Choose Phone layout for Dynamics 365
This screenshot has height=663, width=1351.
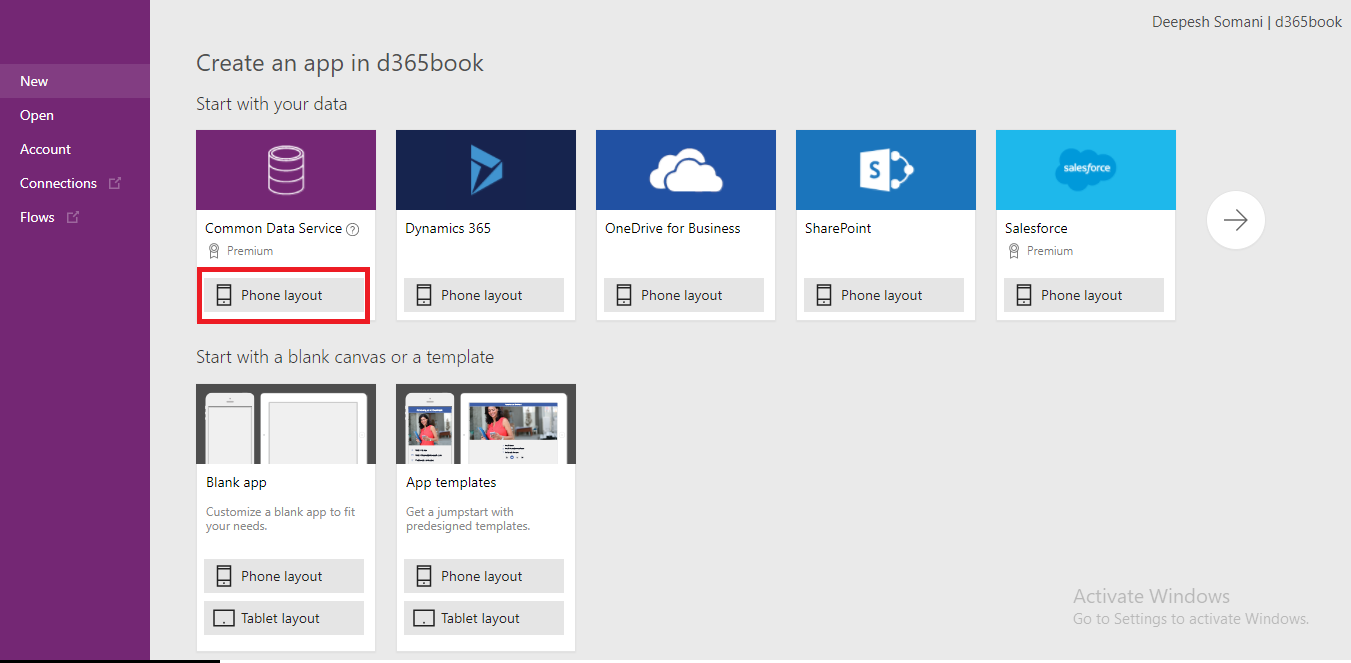point(484,295)
